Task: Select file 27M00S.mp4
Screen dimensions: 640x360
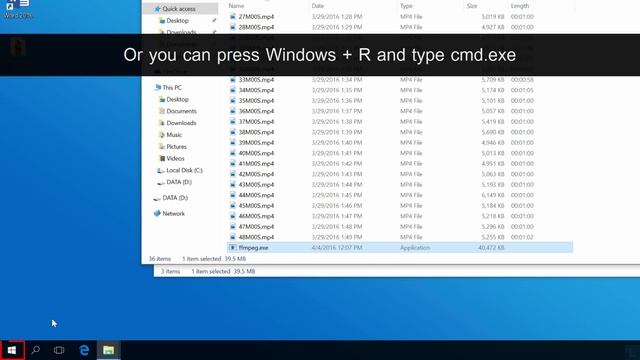Action: (x=256, y=17)
